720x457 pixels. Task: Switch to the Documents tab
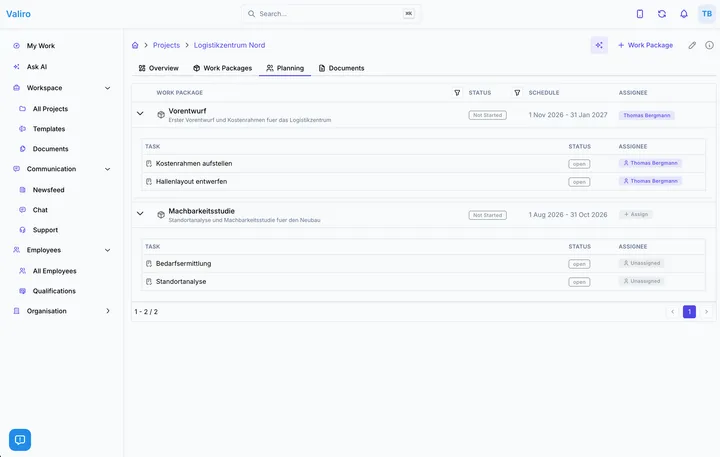pos(341,68)
